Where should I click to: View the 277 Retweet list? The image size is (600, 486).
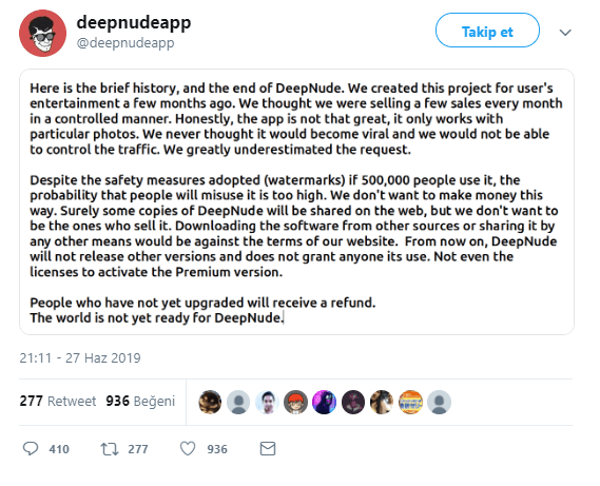pos(58,401)
